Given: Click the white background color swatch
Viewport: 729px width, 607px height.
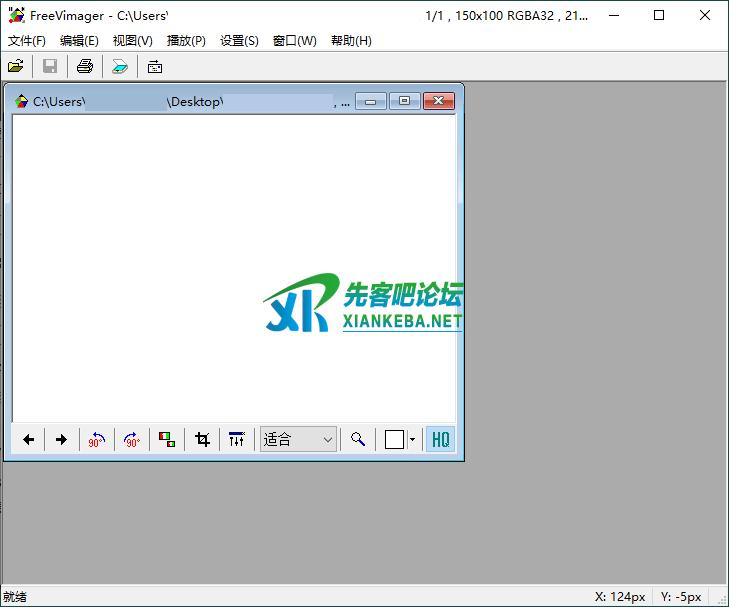Looking at the screenshot, I should (394, 439).
